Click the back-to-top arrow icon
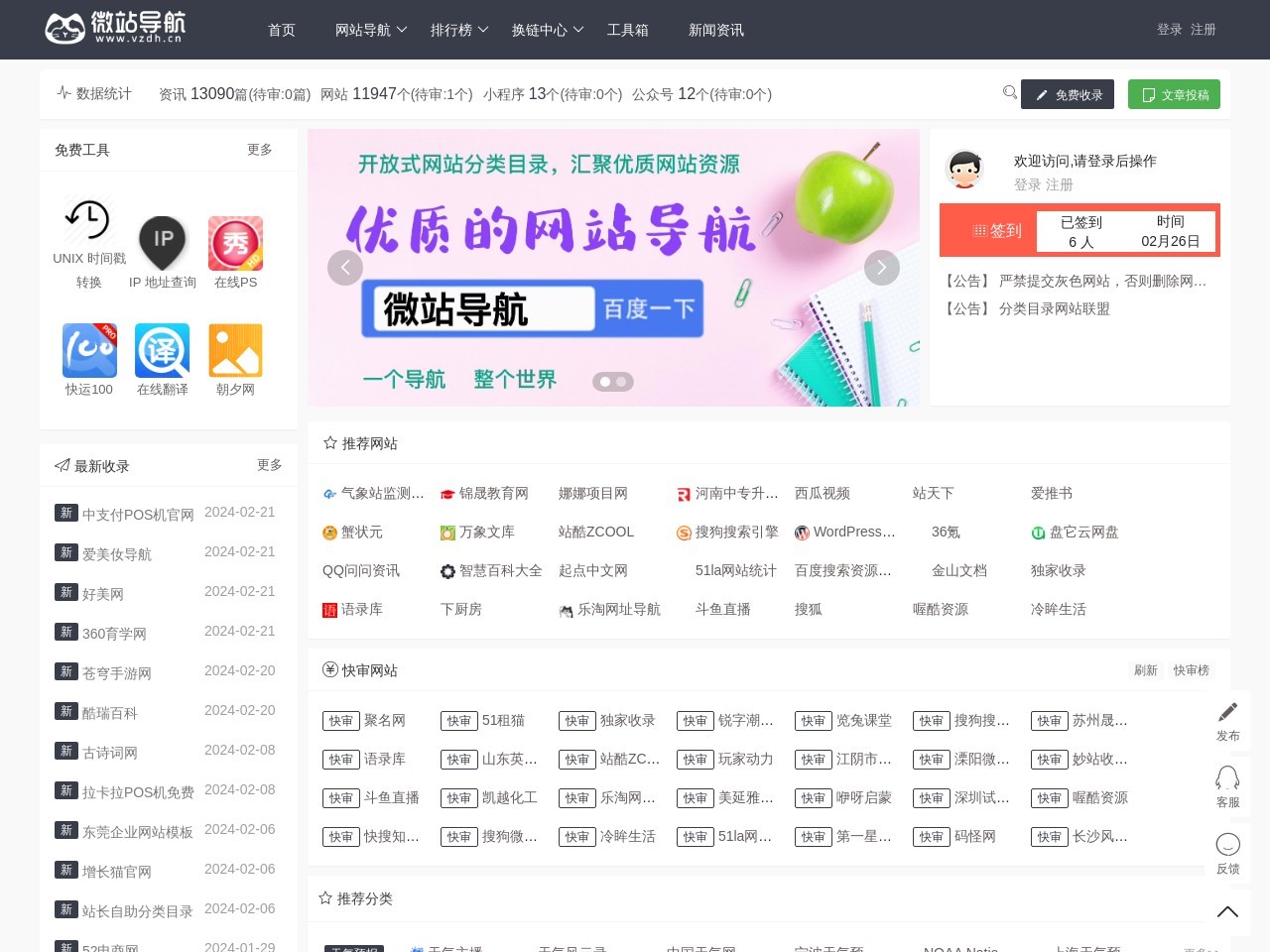 click(1228, 910)
